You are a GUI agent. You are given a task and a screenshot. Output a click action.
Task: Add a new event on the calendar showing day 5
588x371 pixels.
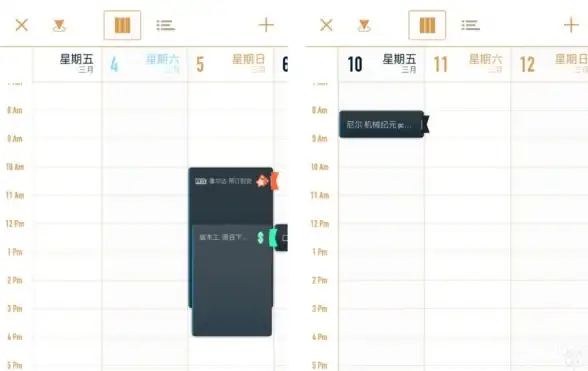point(266,25)
